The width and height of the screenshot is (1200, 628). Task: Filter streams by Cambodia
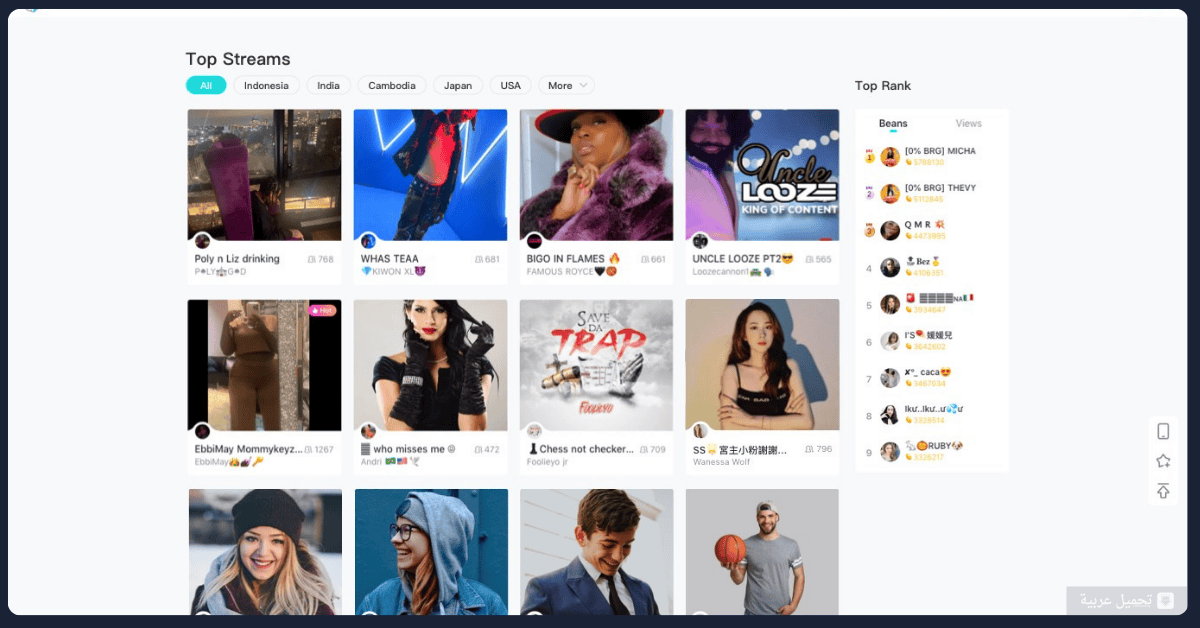(392, 86)
